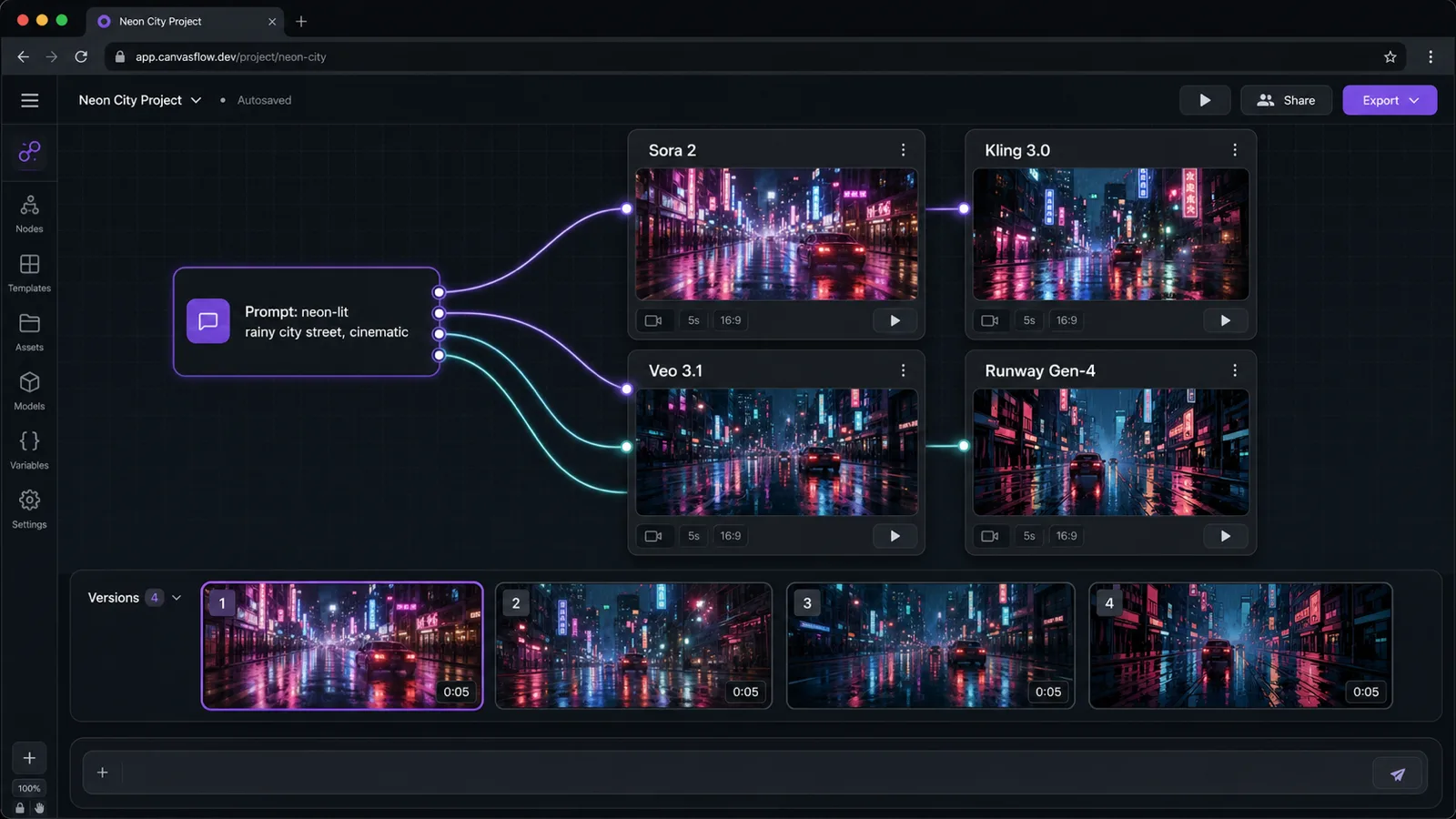Screen dimensions: 1456x819
Task: Click the 16:9 aspect chip on Sora 2
Action: pyautogui.click(x=731, y=320)
